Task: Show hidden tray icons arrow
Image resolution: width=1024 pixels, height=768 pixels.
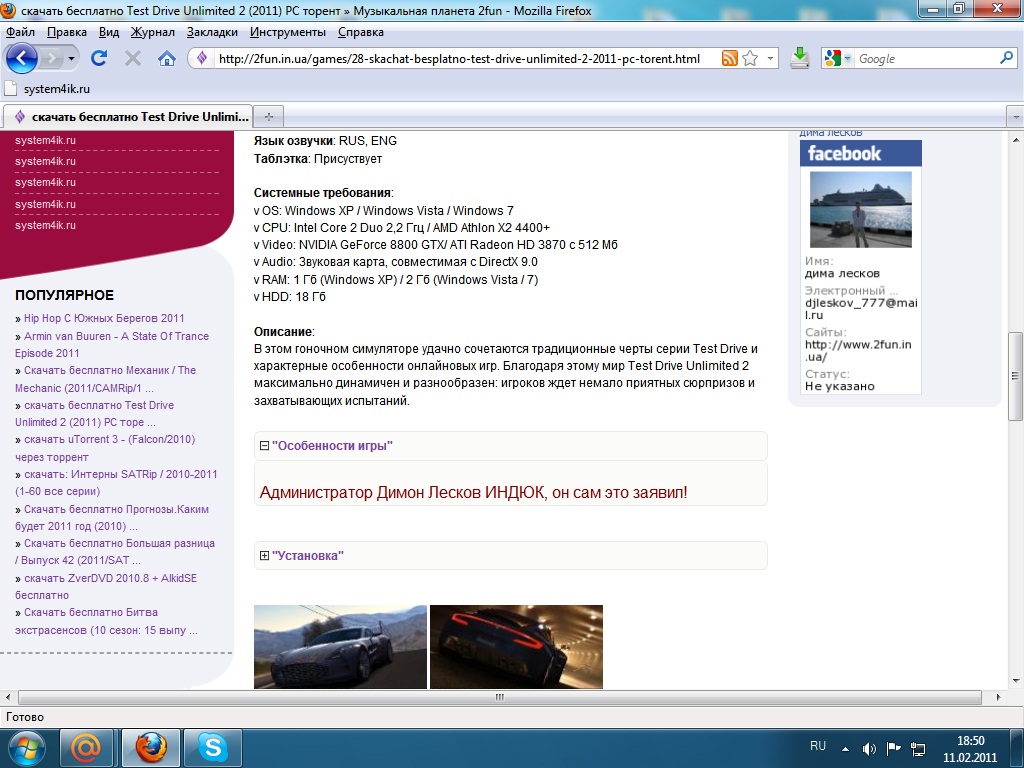Action: 846,749
